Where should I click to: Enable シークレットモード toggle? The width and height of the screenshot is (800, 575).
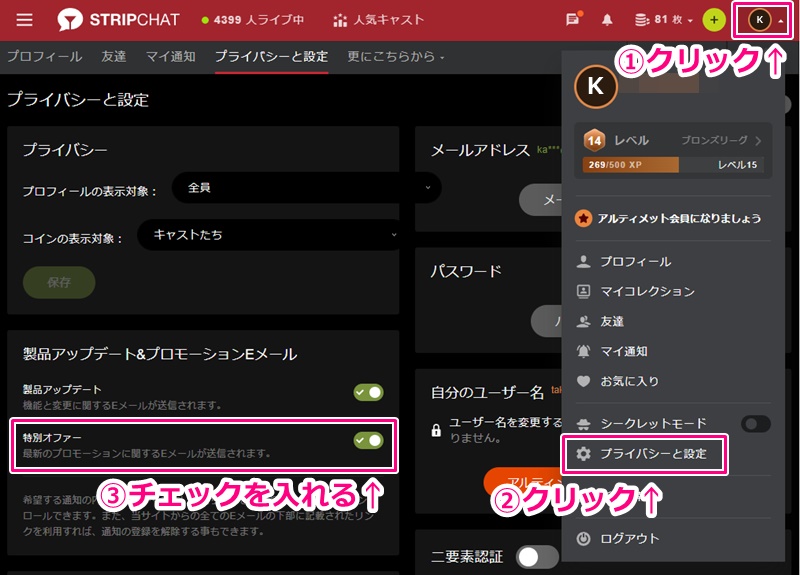tap(755, 424)
